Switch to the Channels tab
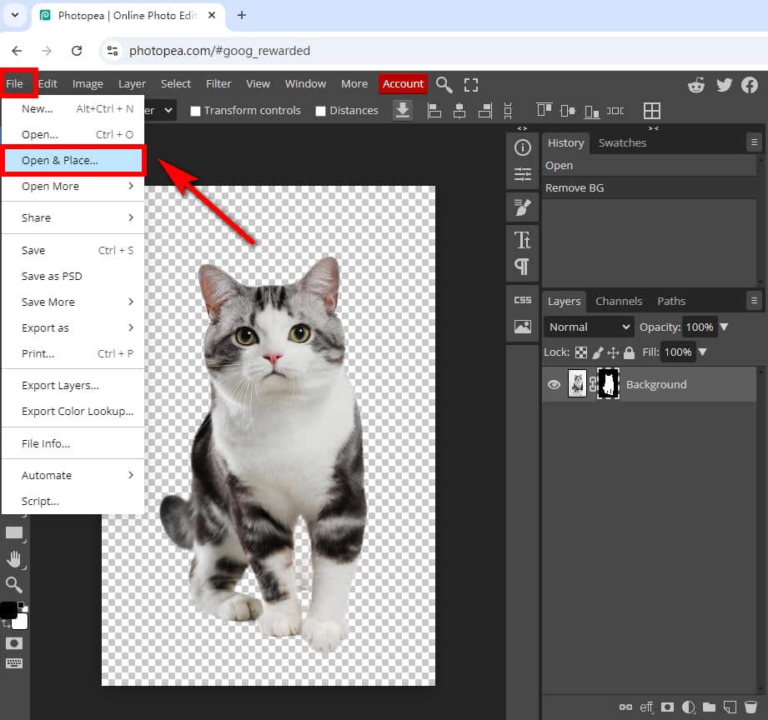 pyautogui.click(x=619, y=301)
